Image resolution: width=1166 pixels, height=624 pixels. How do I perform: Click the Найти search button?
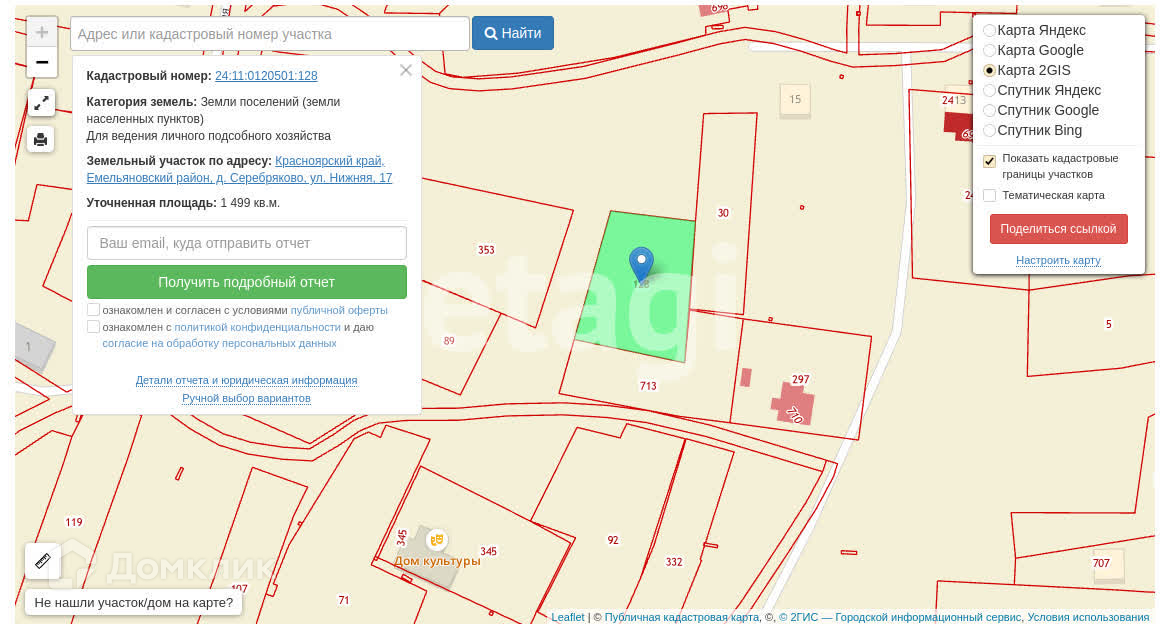point(512,33)
